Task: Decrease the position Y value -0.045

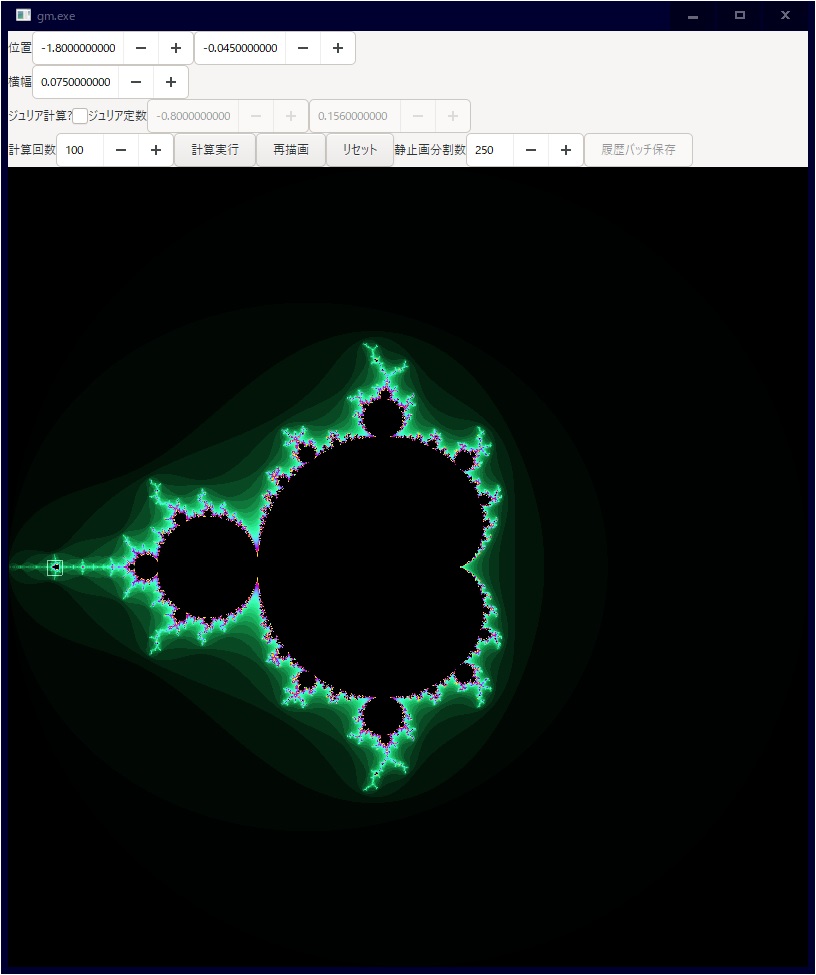Action: click(x=303, y=48)
